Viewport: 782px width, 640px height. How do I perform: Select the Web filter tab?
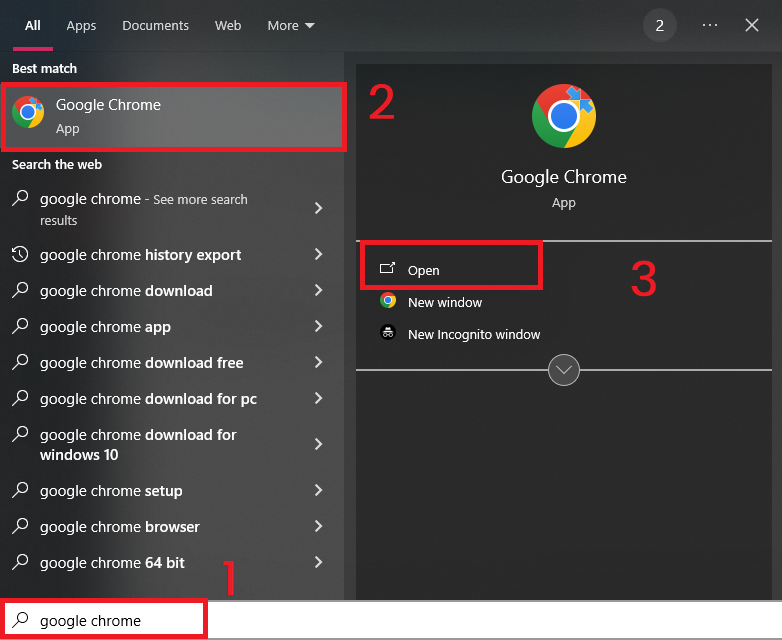coord(228,25)
